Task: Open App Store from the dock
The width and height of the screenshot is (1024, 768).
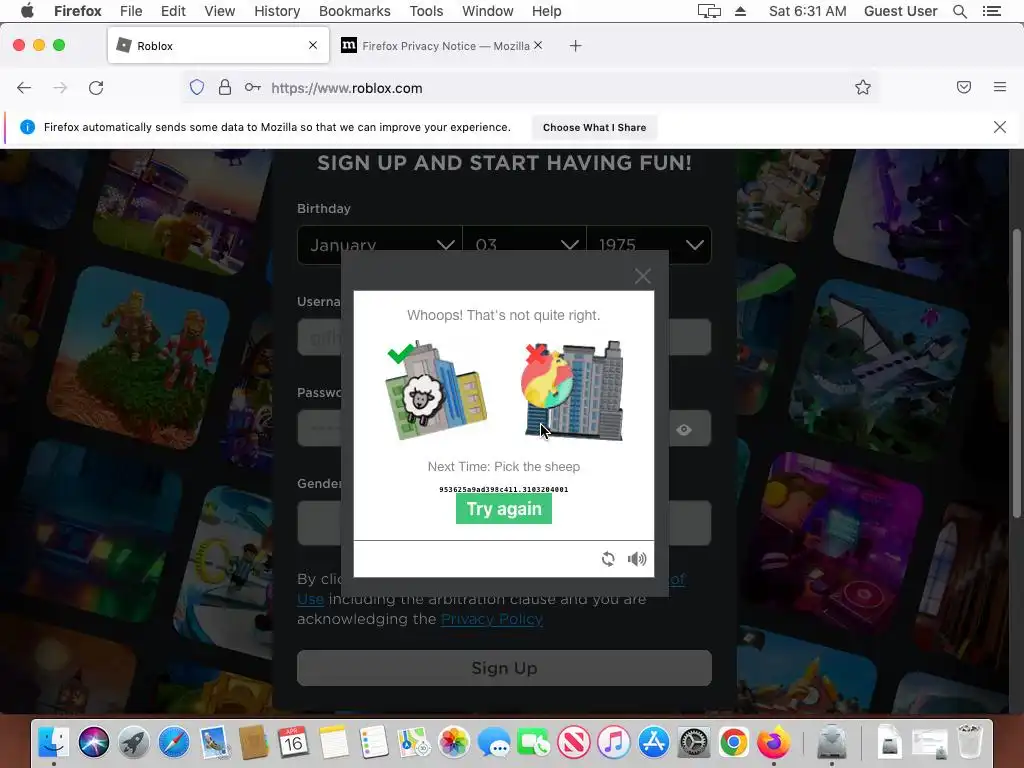Action: coord(654,743)
